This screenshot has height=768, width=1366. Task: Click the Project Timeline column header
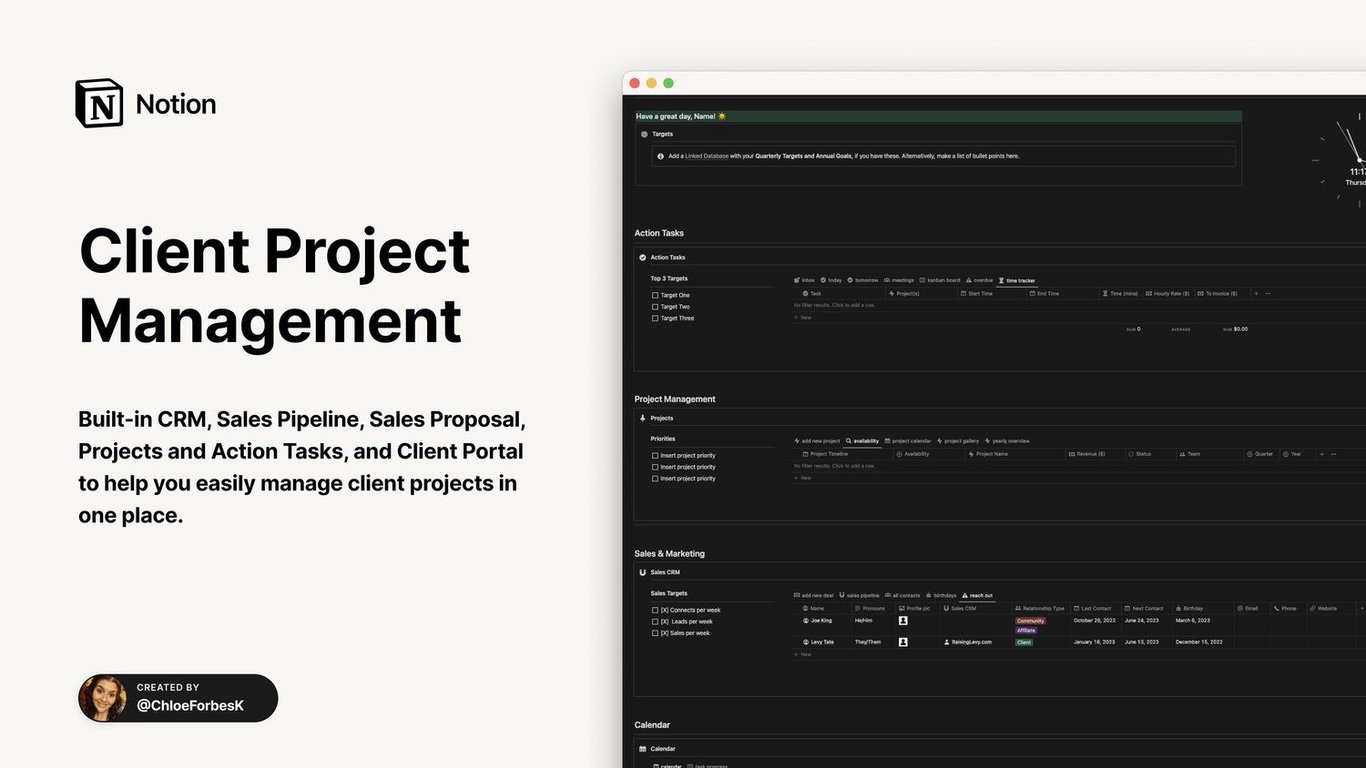(x=827, y=454)
